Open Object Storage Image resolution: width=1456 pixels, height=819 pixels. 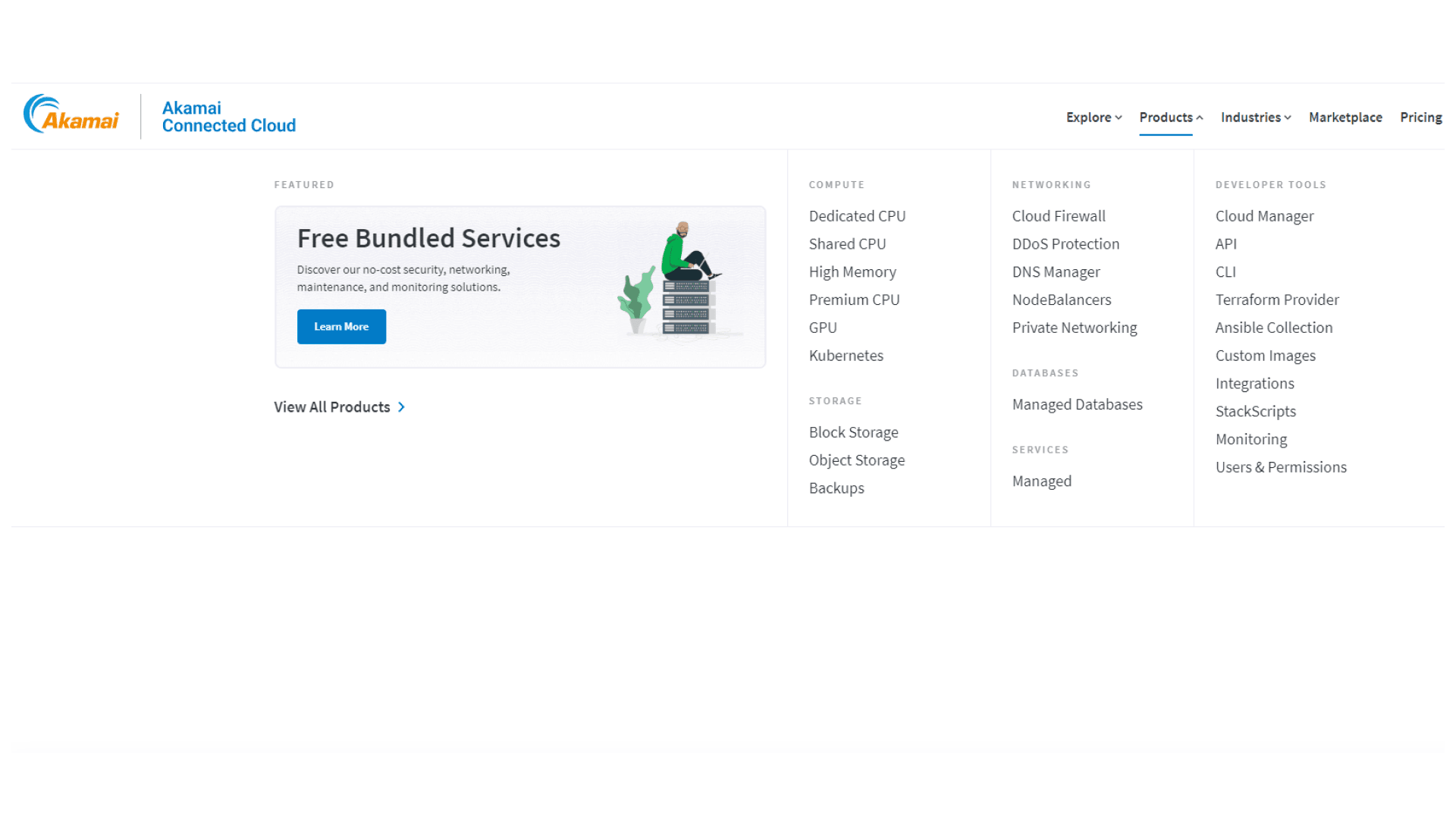point(856,460)
